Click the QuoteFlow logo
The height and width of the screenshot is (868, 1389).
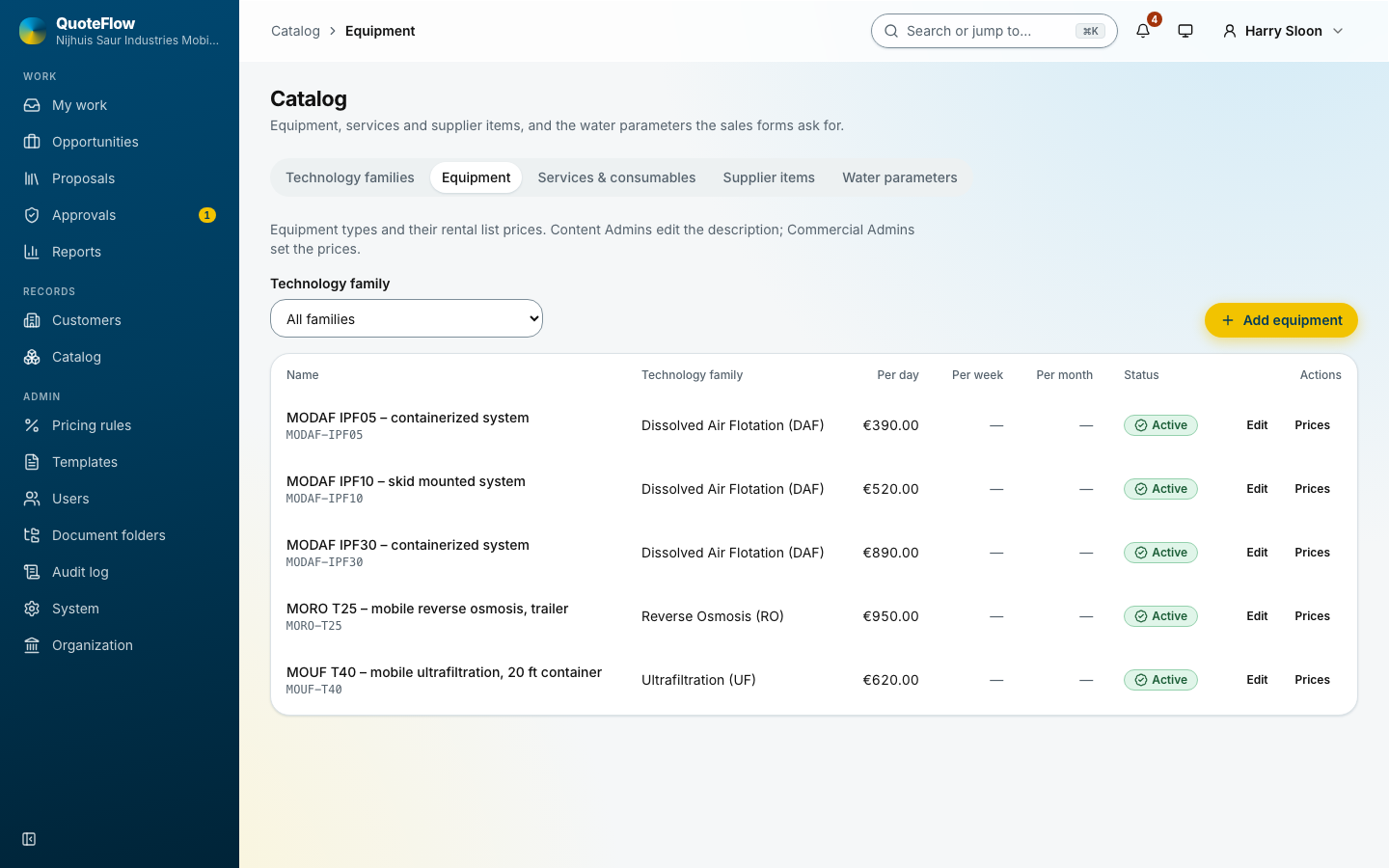[32, 31]
